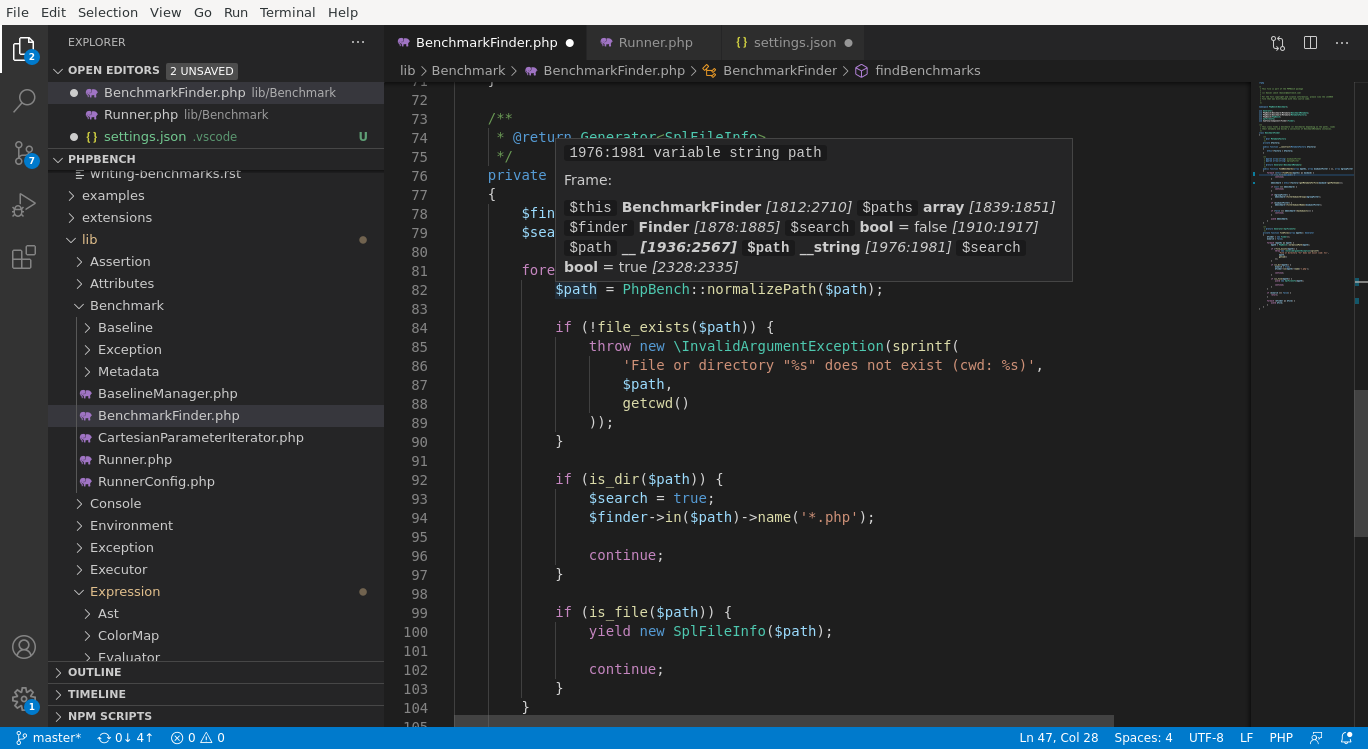1368x749 pixels.
Task: Click findBenchmarks method breadcrumb
Action: tap(917, 71)
